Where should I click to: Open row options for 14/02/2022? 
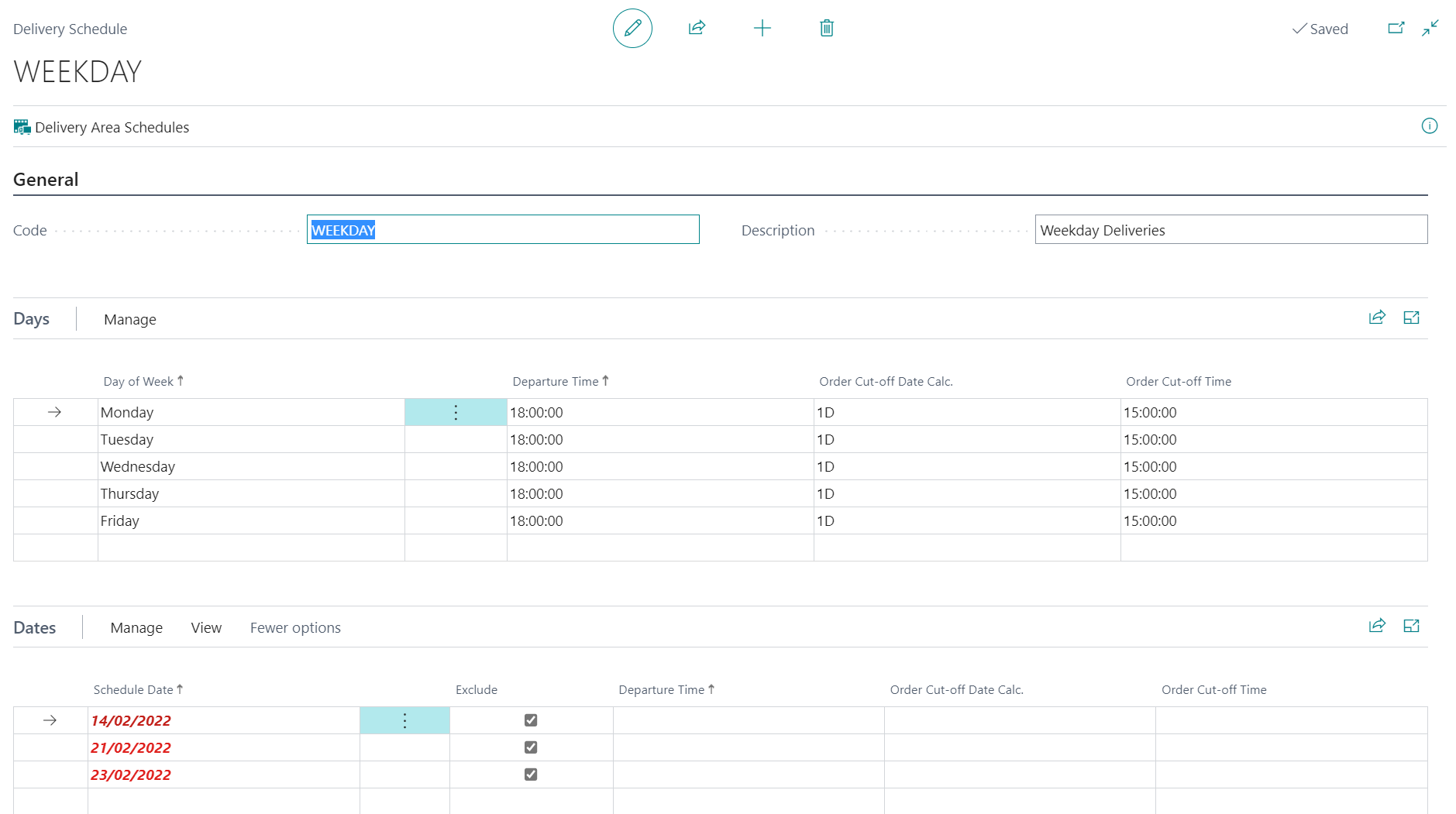click(404, 720)
